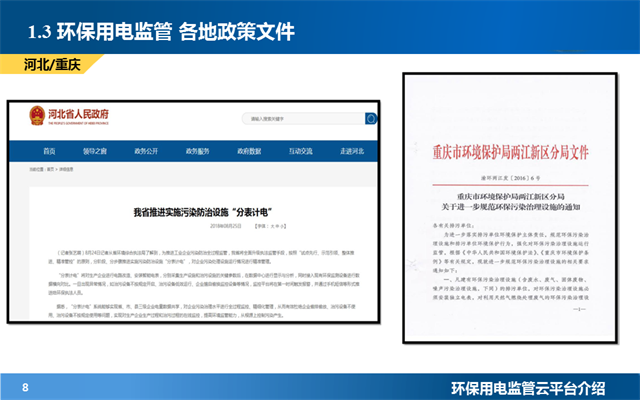Open the 领导之窗 navigation item
The width and height of the screenshot is (640, 400).
[x=95, y=151]
